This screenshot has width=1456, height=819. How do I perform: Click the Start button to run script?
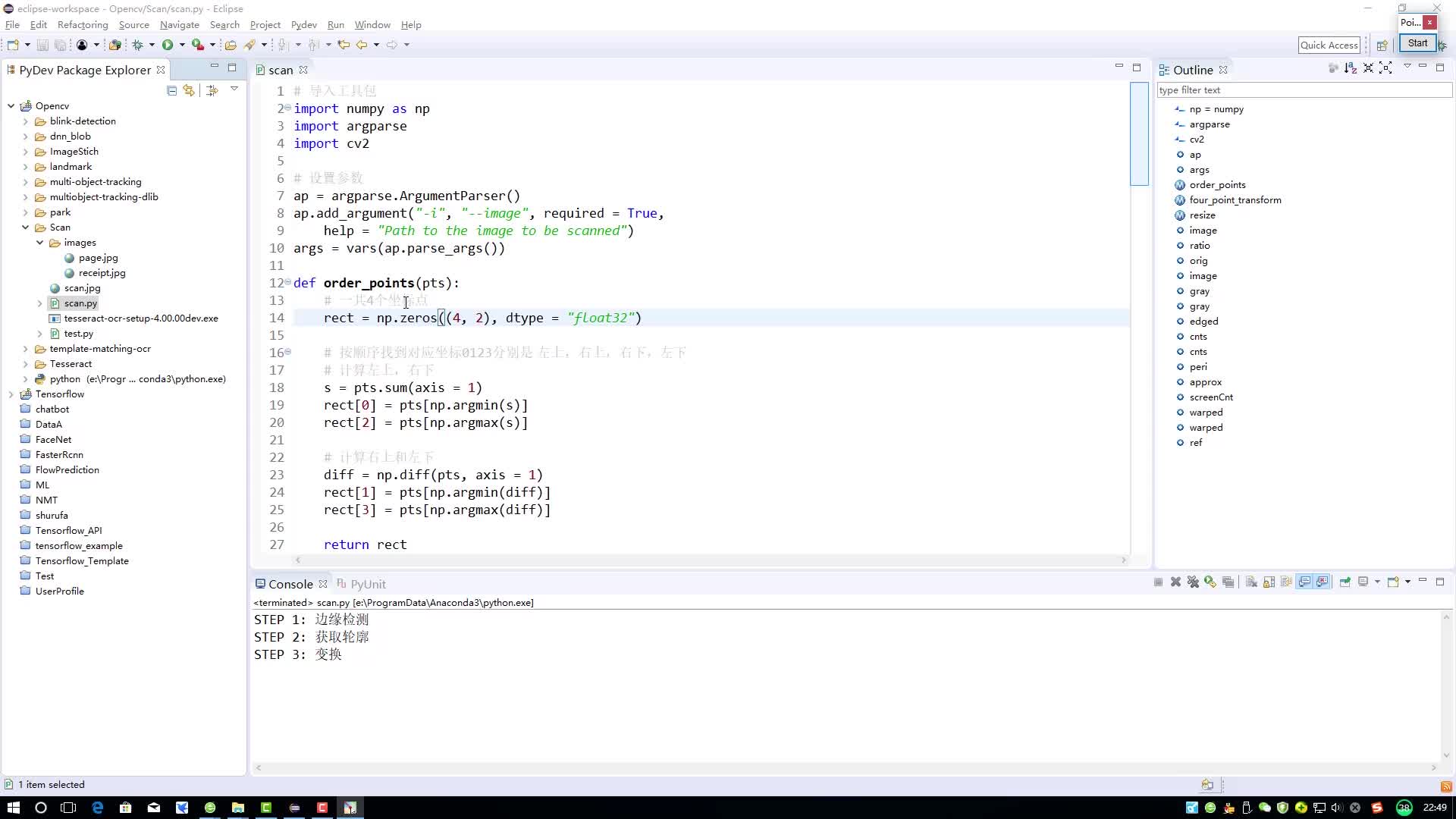(1419, 42)
